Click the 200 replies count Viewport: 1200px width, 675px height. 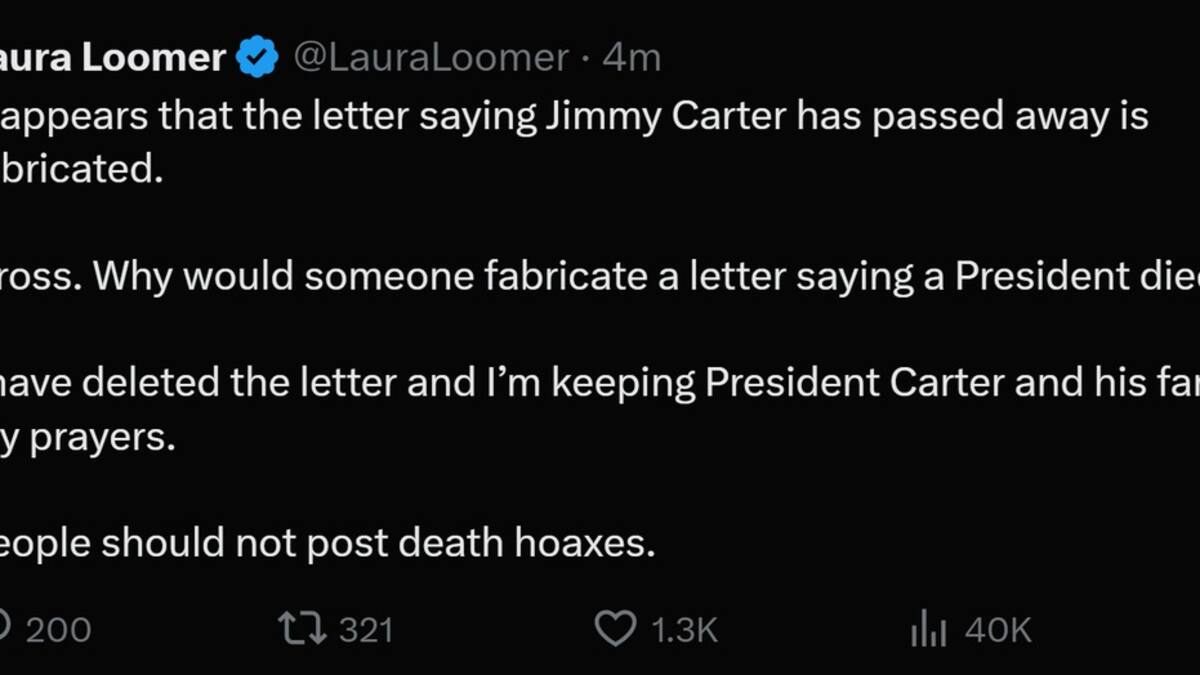58,630
